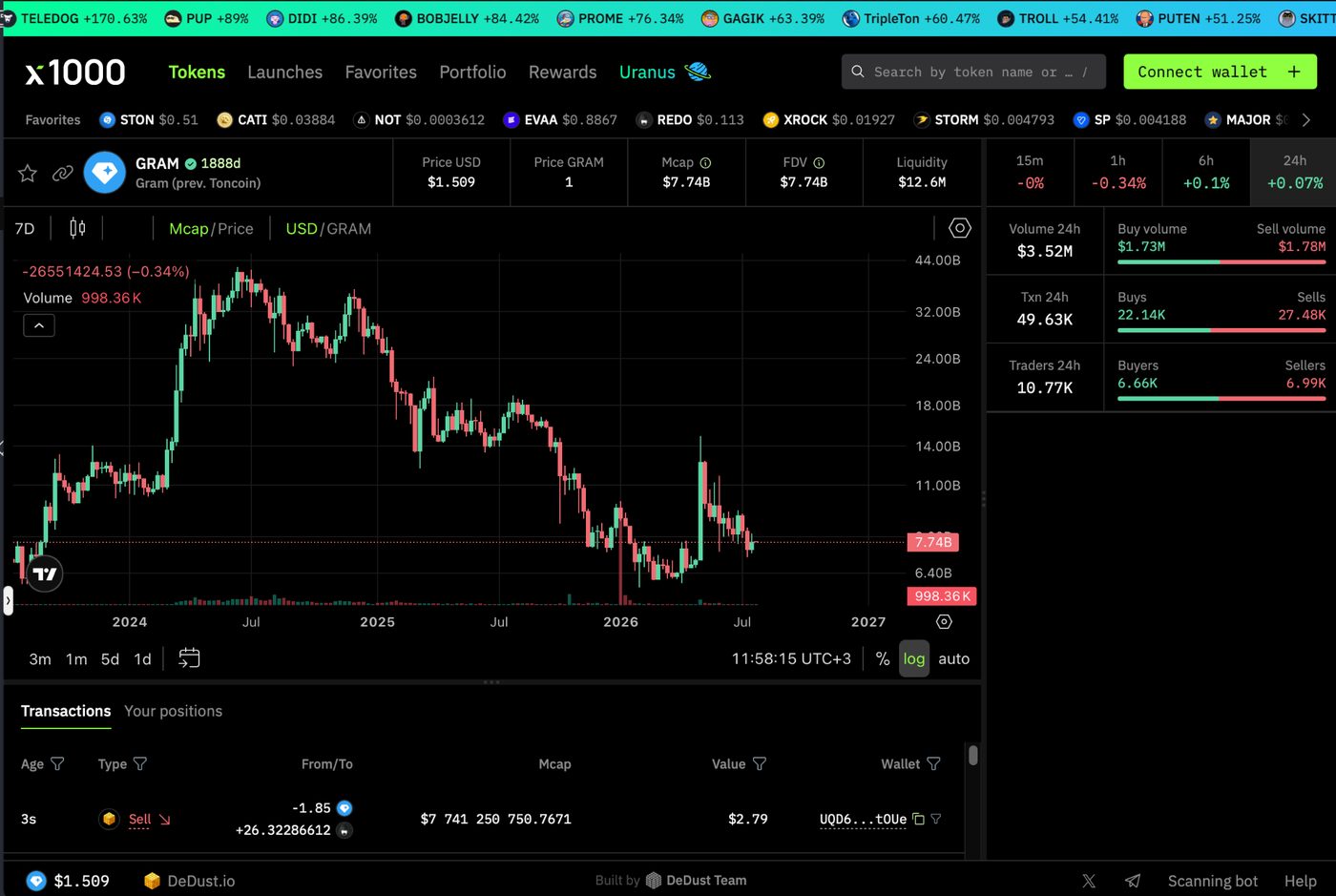Switch to the Your positions tab
The height and width of the screenshot is (896, 1336).
click(173, 711)
